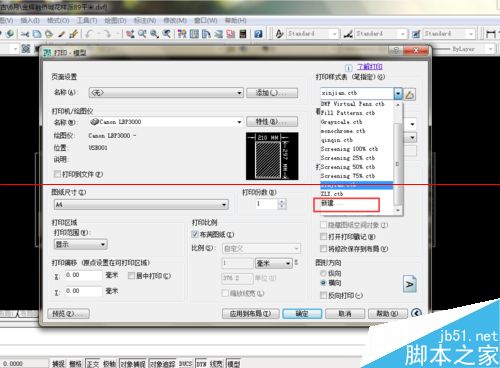Enable the 打印到文件 checkbox

[57, 174]
